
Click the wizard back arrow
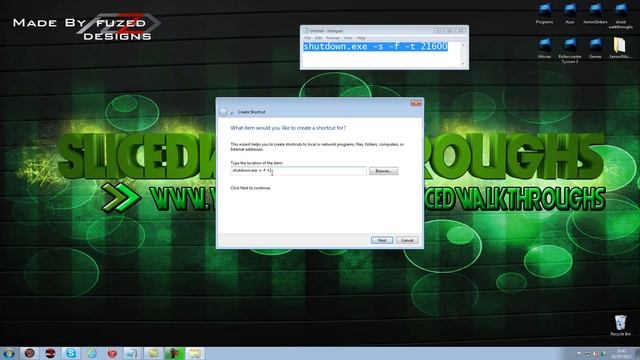click(223, 112)
